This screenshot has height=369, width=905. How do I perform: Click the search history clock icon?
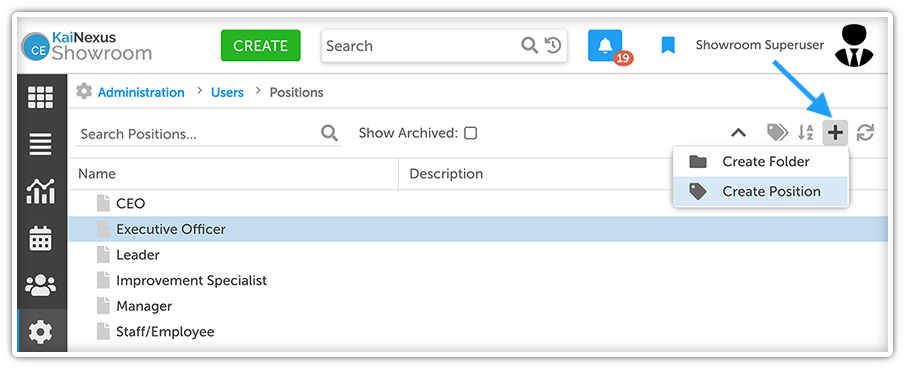click(x=553, y=45)
